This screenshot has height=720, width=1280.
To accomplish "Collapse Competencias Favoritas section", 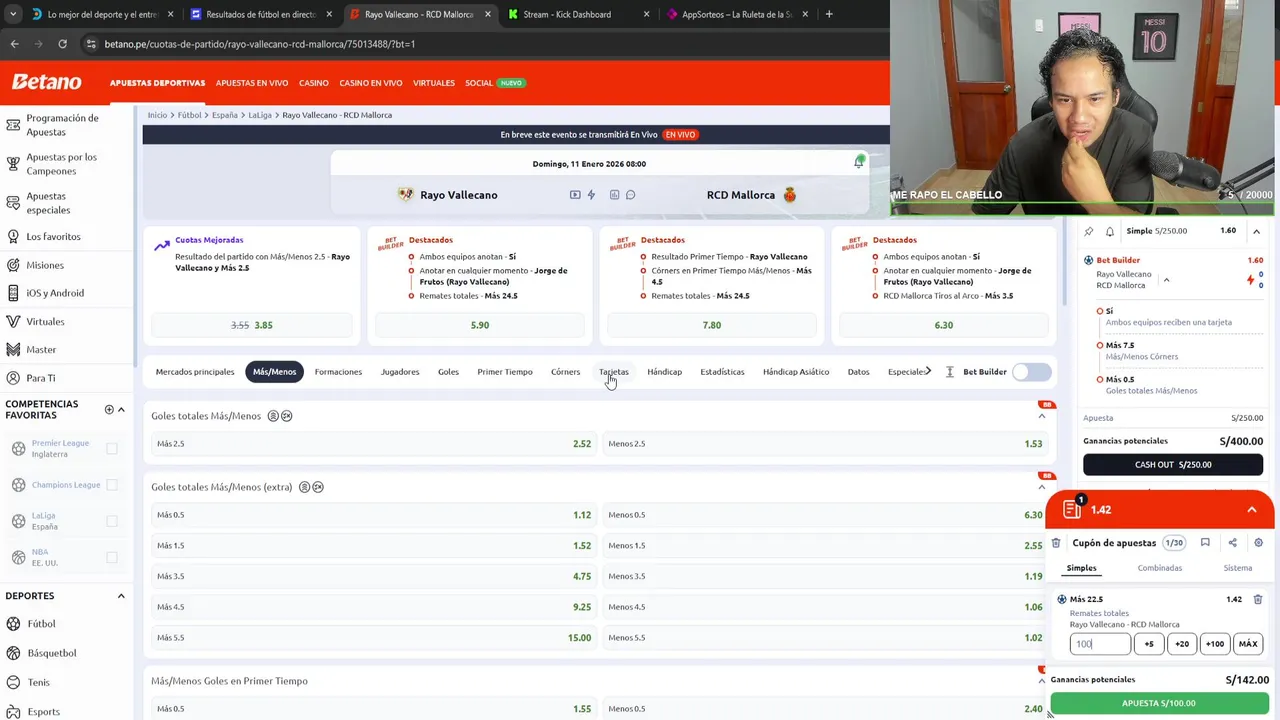I will click(121, 409).
